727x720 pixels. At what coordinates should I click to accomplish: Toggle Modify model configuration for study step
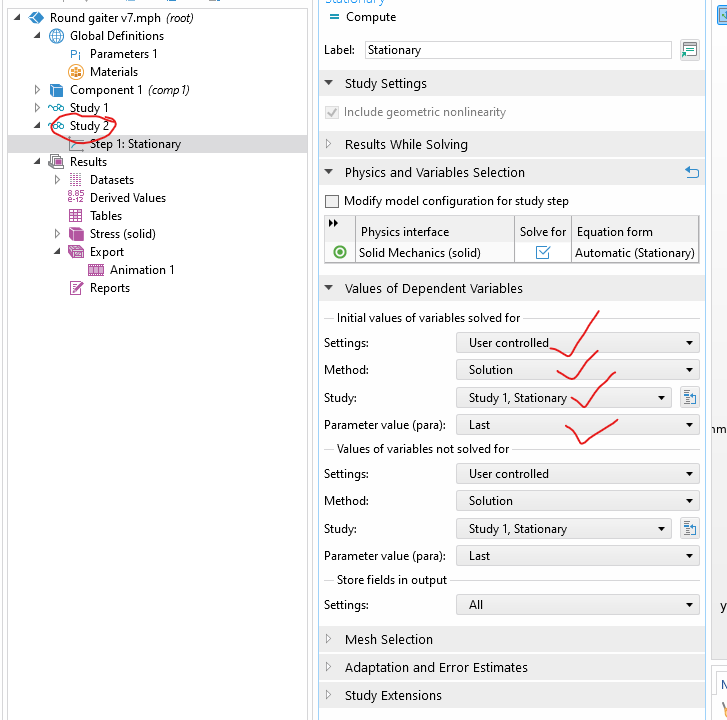tap(333, 201)
